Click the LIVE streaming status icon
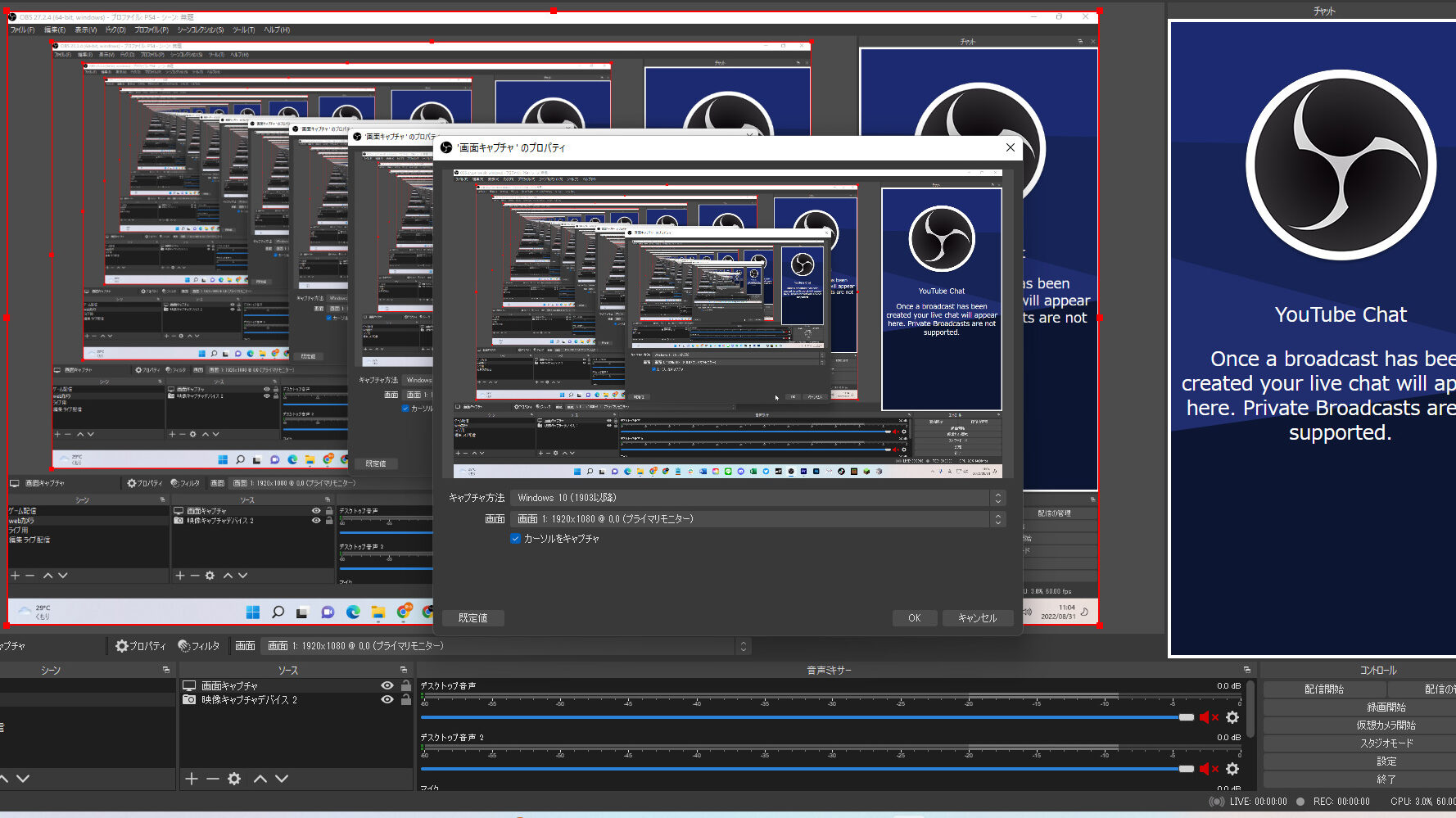This screenshot has height=818, width=1456. [1217, 802]
